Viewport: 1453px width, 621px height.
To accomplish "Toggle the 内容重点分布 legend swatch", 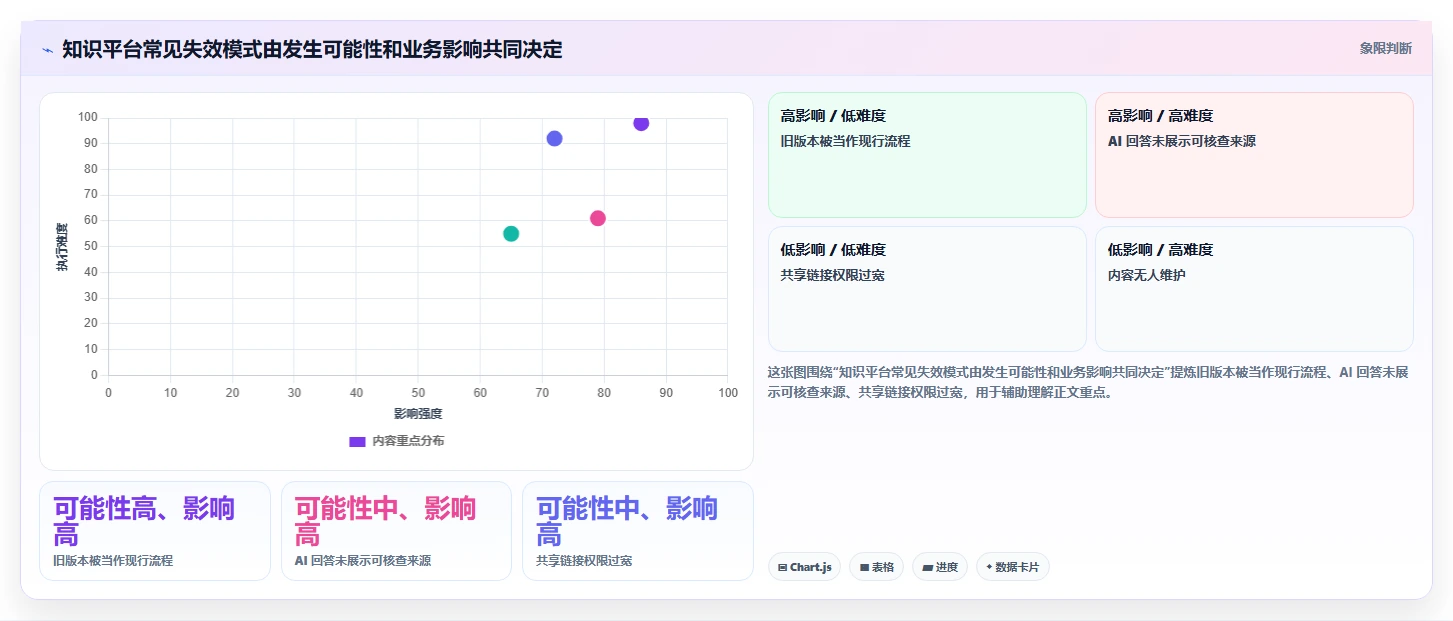I will (x=357, y=441).
